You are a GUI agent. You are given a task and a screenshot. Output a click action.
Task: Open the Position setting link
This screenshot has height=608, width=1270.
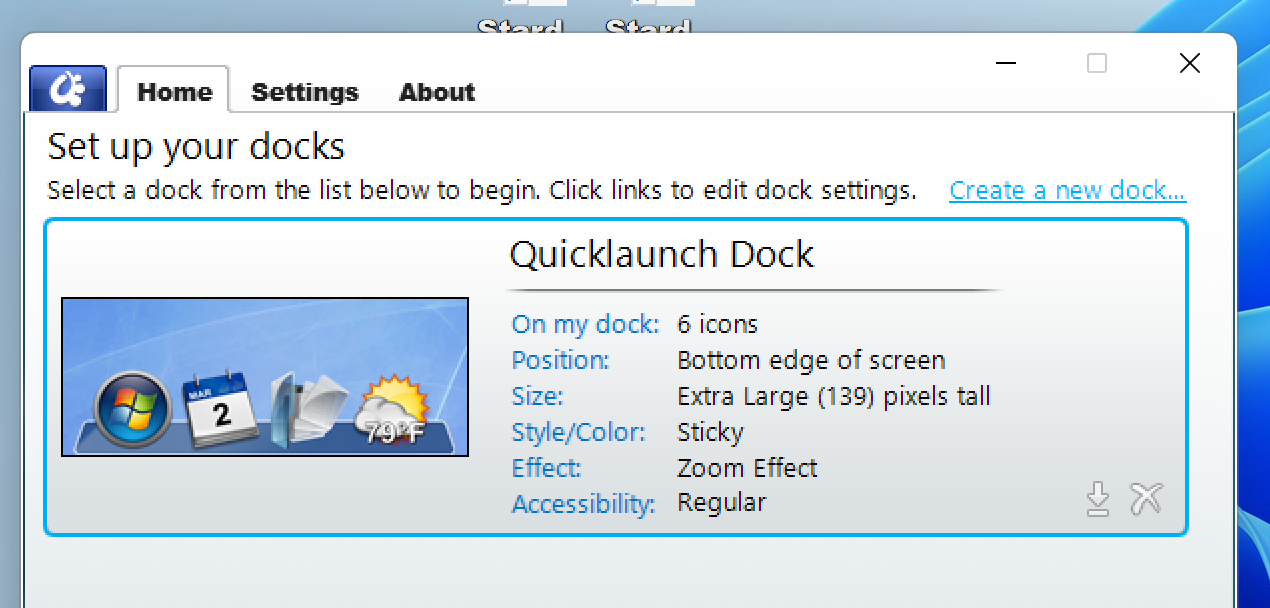(560, 360)
